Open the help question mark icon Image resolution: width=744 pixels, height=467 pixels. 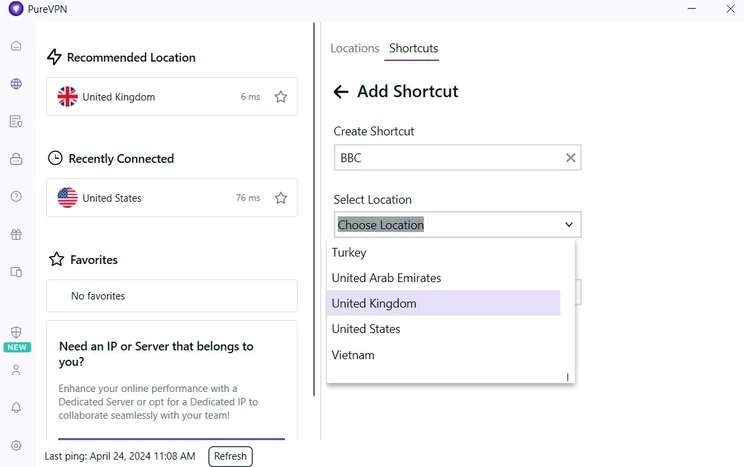[x=16, y=196]
